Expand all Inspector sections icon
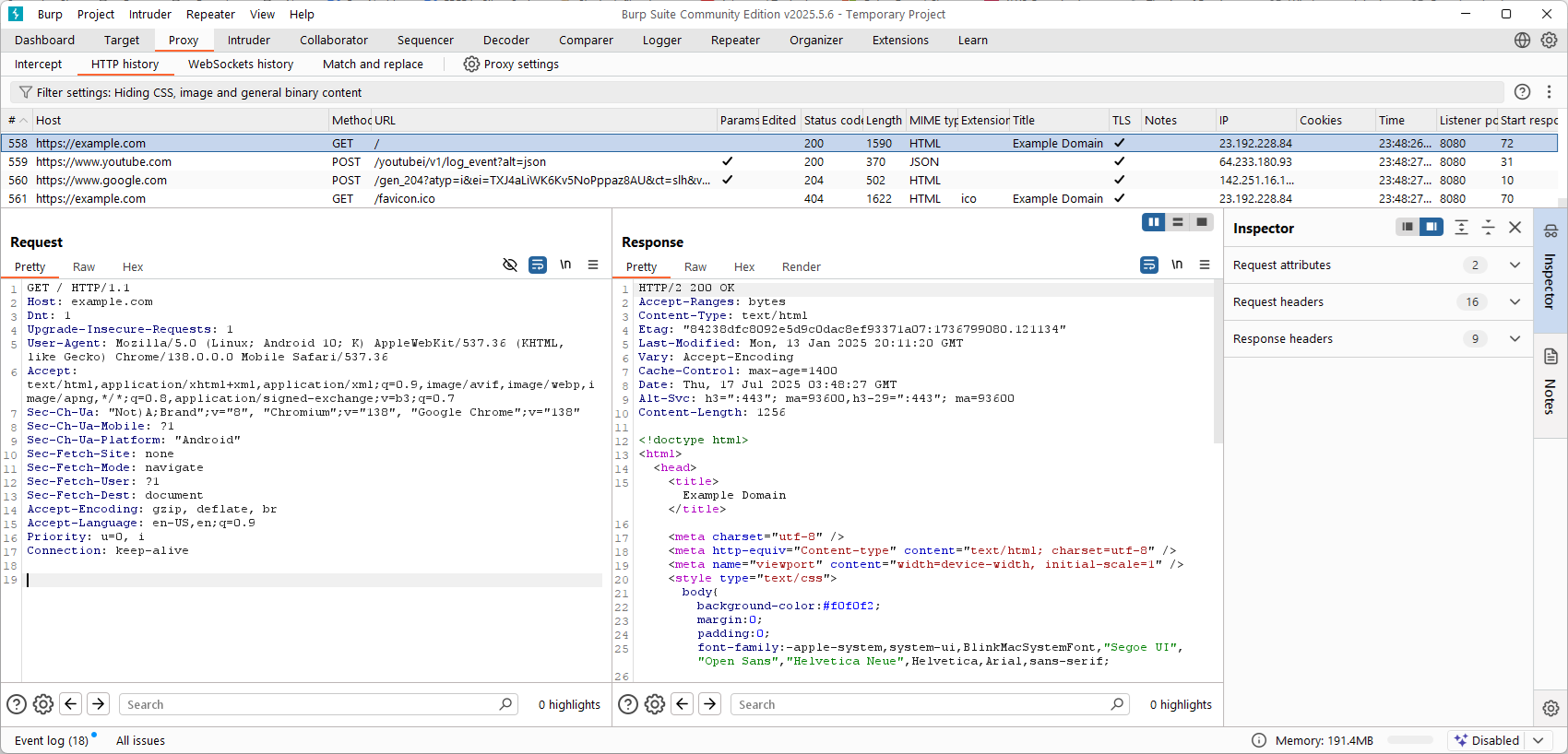 [x=1462, y=227]
